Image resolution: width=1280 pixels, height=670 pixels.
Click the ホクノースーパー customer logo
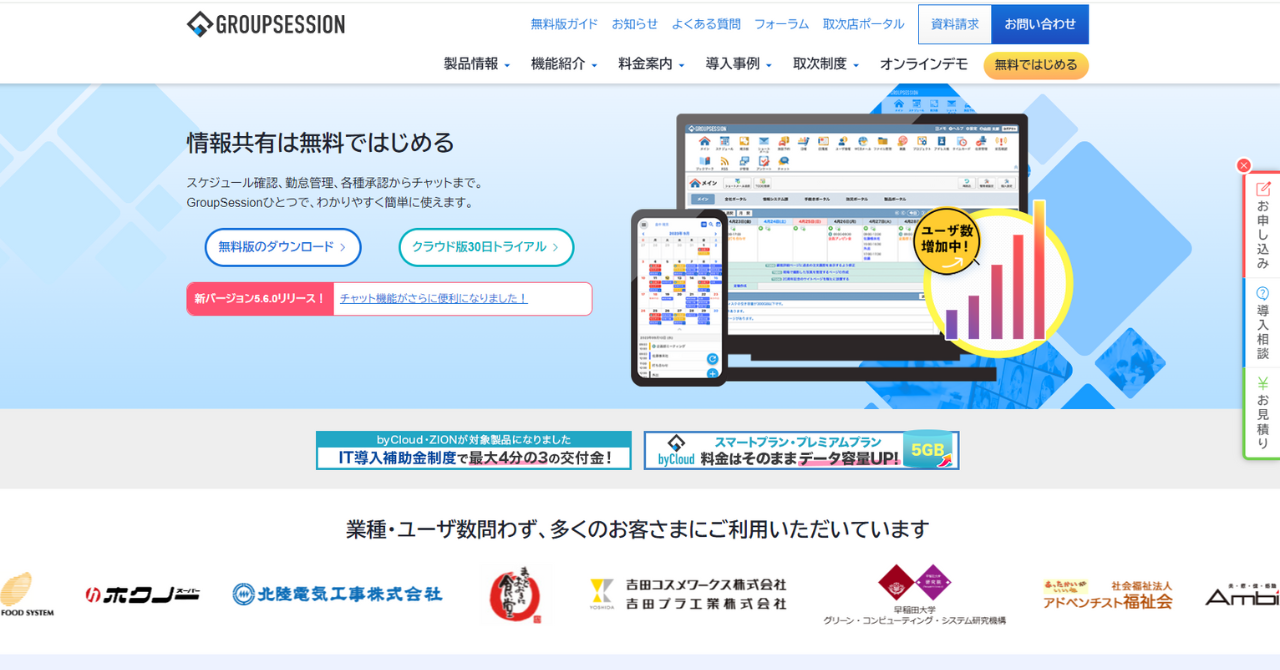142,594
